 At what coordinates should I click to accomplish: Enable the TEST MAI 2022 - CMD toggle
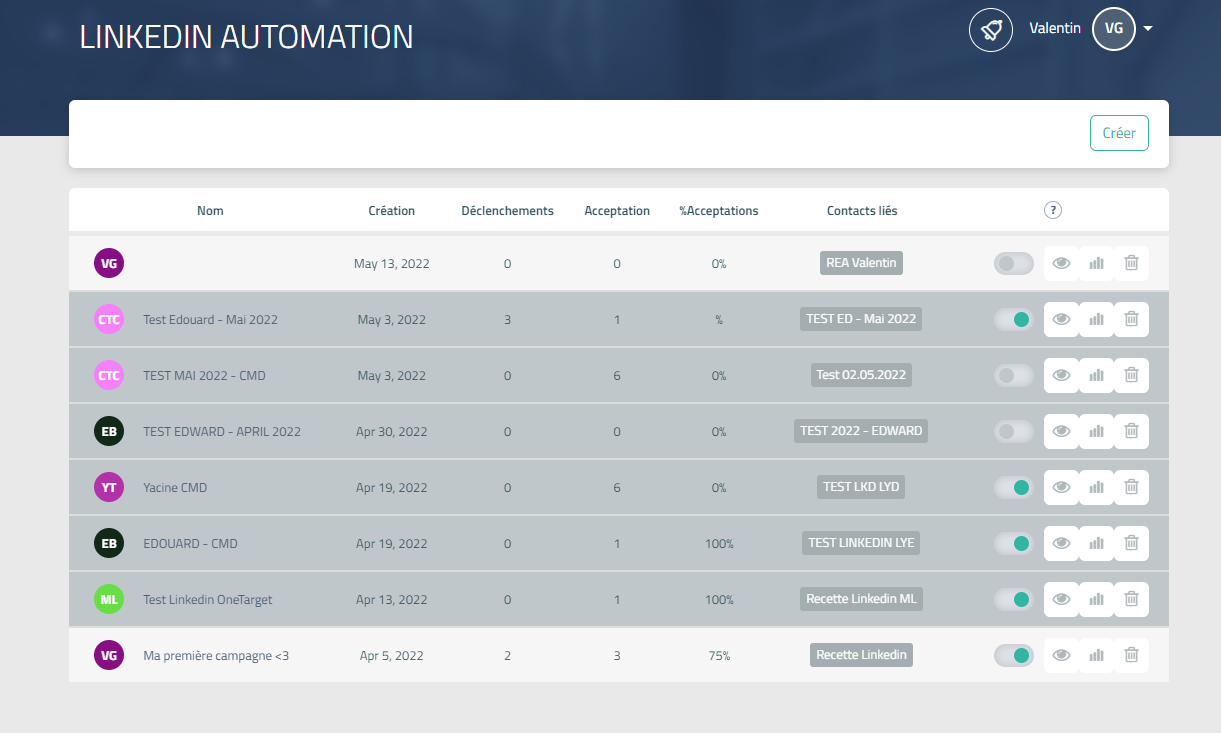coord(1013,375)
